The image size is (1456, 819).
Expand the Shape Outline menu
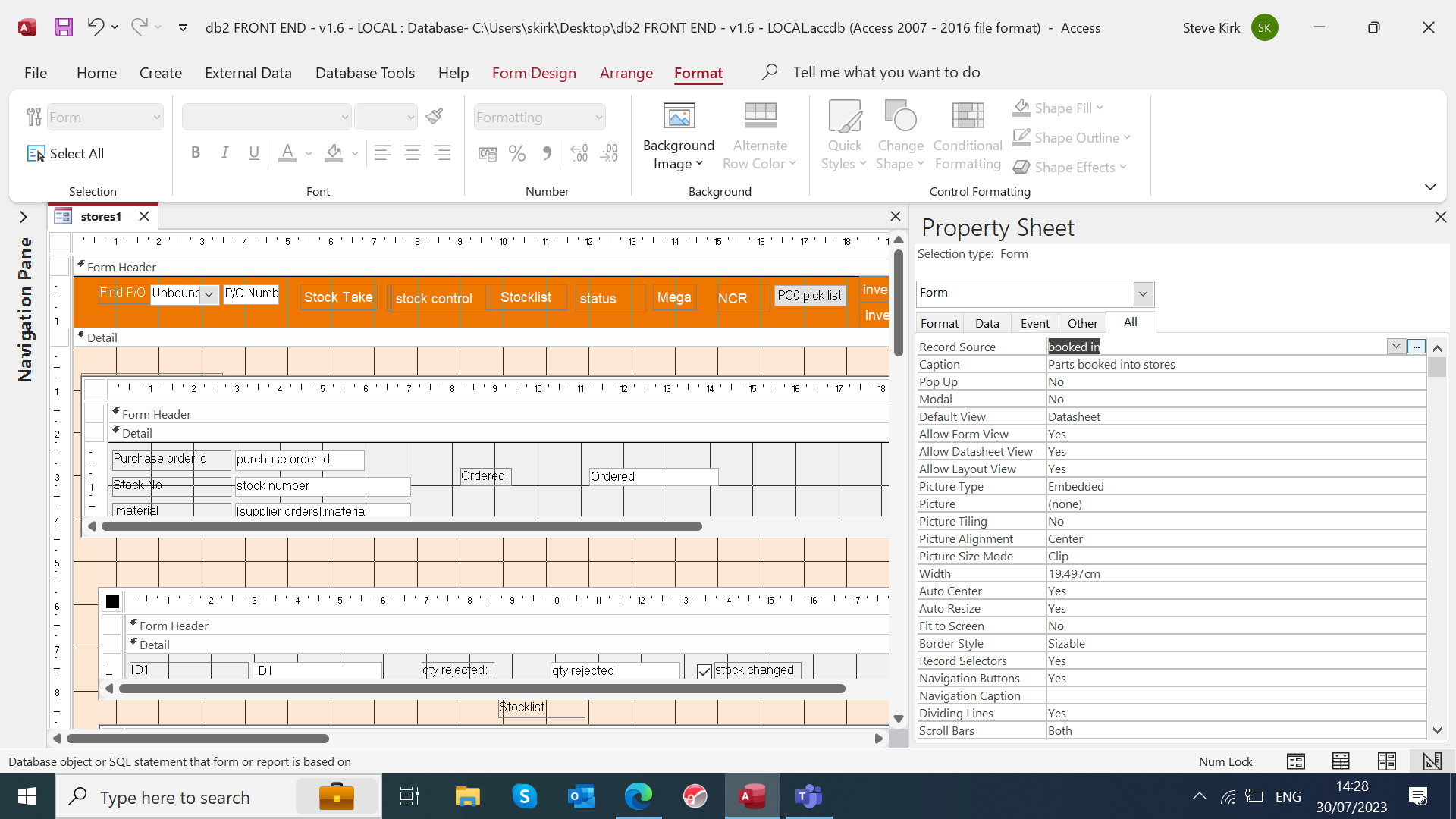tap(1072, 137)
